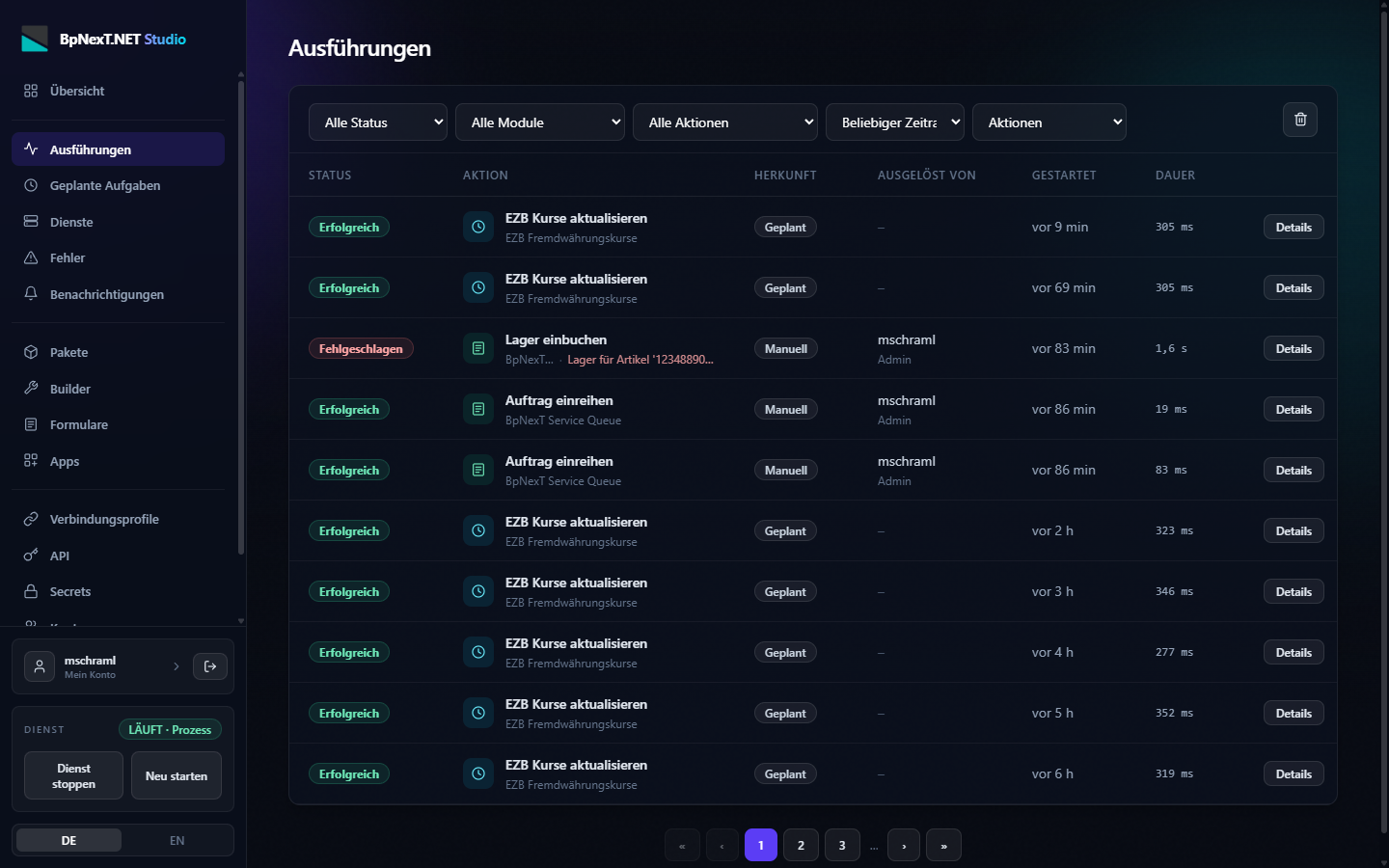Click the Fehlgeschlagen status badge
This screenshot has height=868, width=1389.
point(361,348)
